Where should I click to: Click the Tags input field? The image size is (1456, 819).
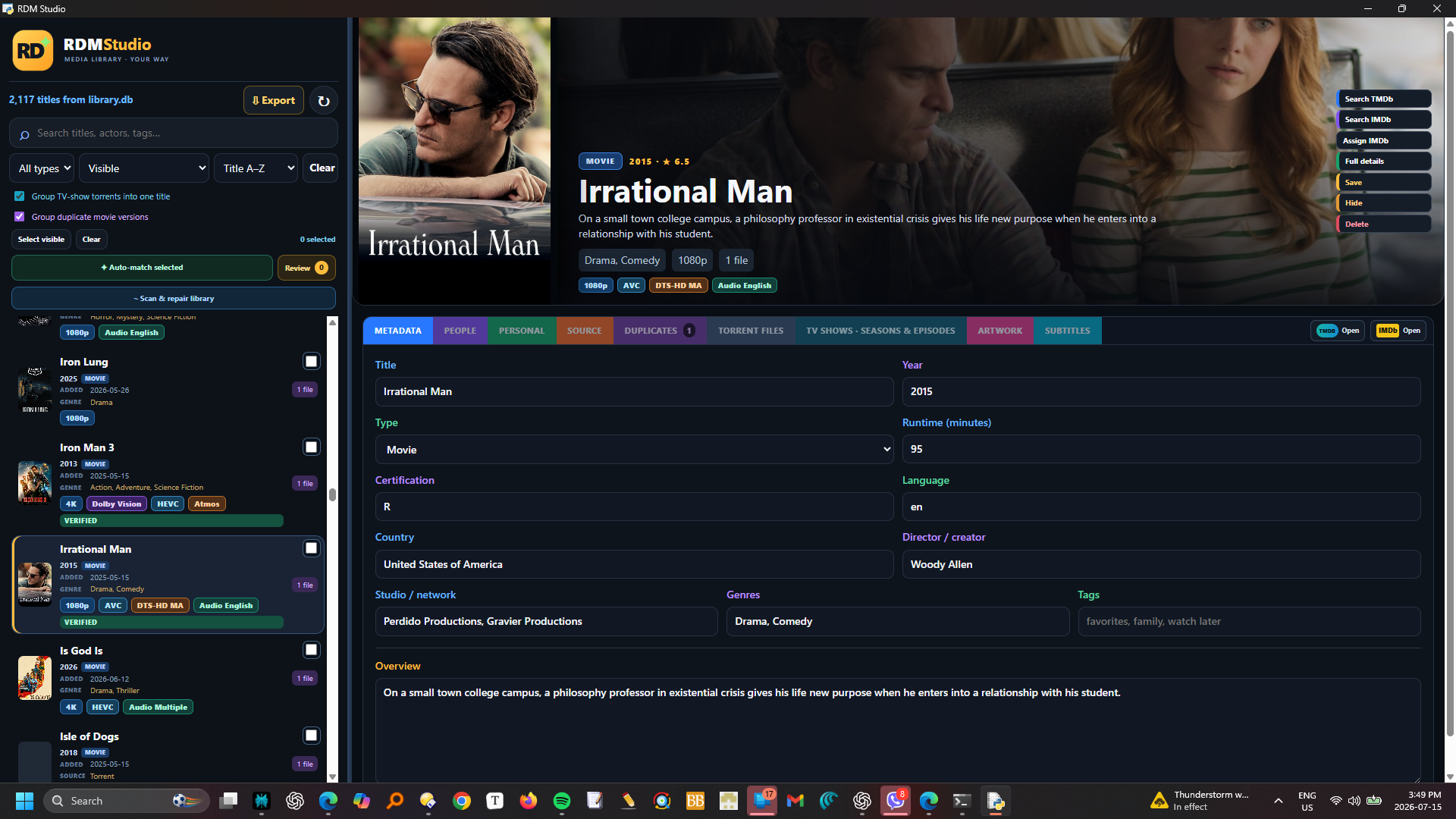coord(1249,622)
